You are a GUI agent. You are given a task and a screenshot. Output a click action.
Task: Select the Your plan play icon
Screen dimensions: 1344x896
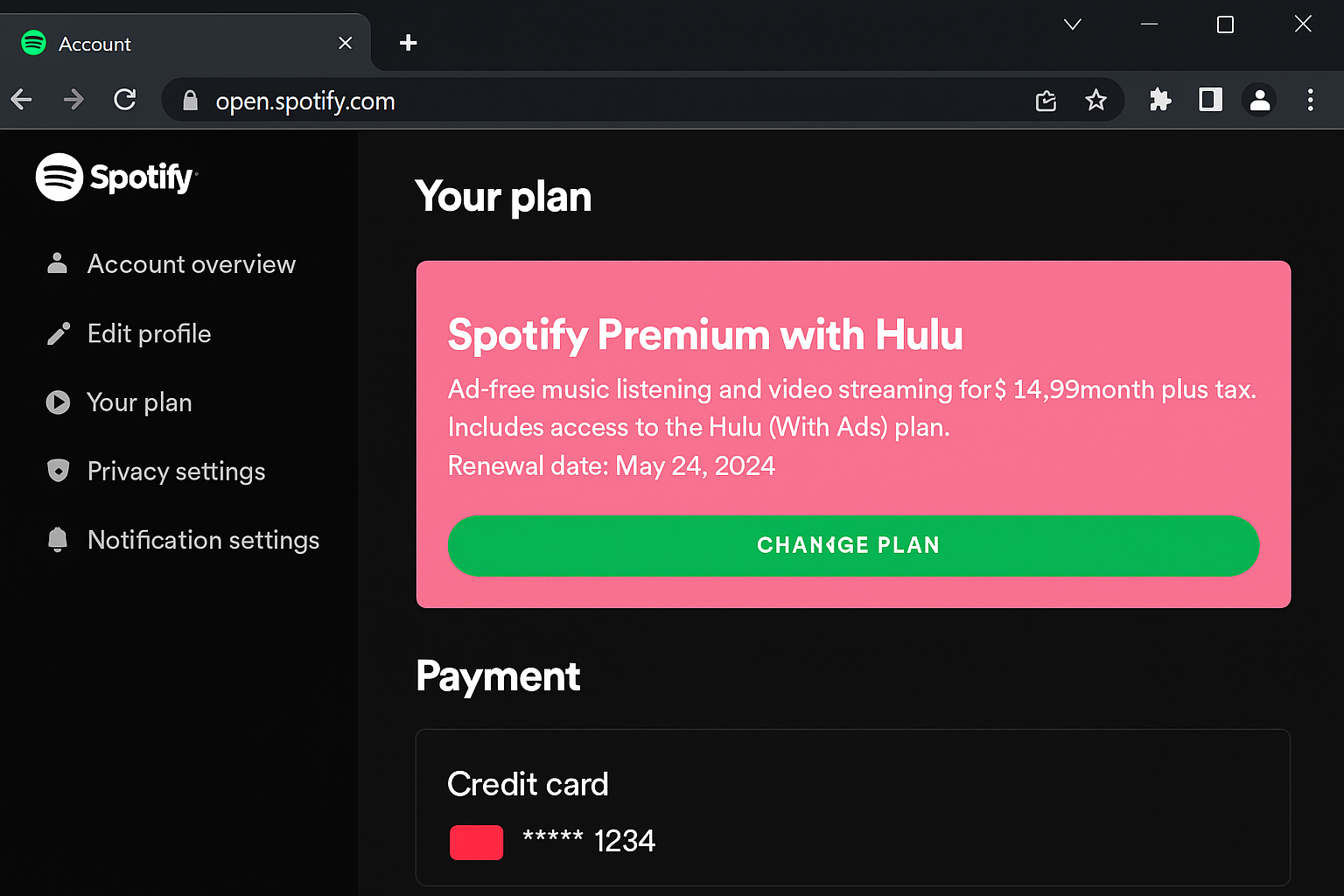[x=58, y=402]
